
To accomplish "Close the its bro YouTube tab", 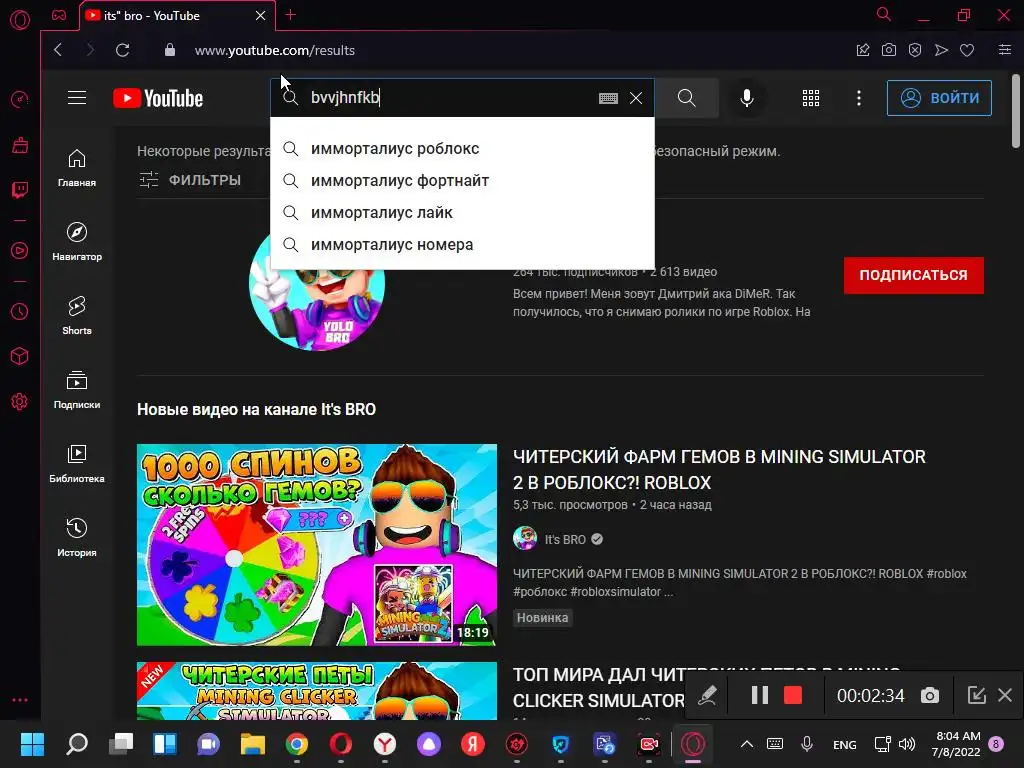I will [261, 15].
